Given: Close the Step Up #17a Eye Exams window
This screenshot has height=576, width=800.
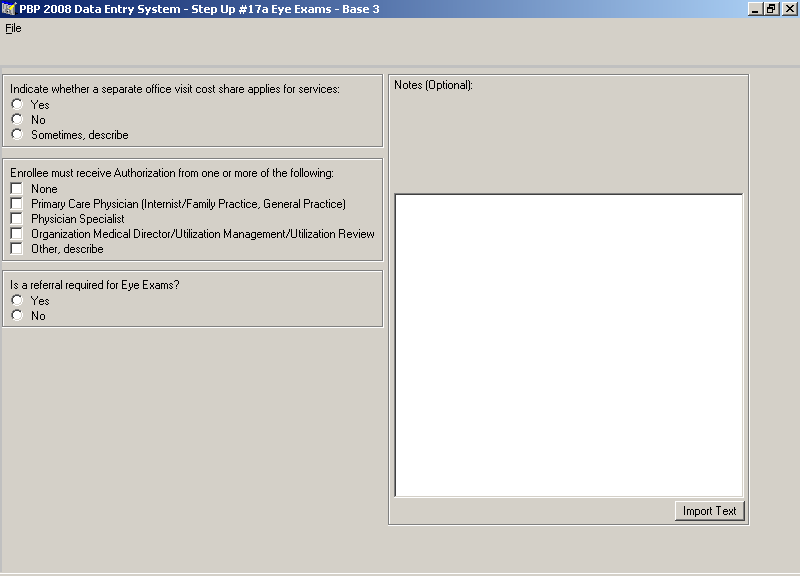Looking at the screenshot, I should coord(790,9).
